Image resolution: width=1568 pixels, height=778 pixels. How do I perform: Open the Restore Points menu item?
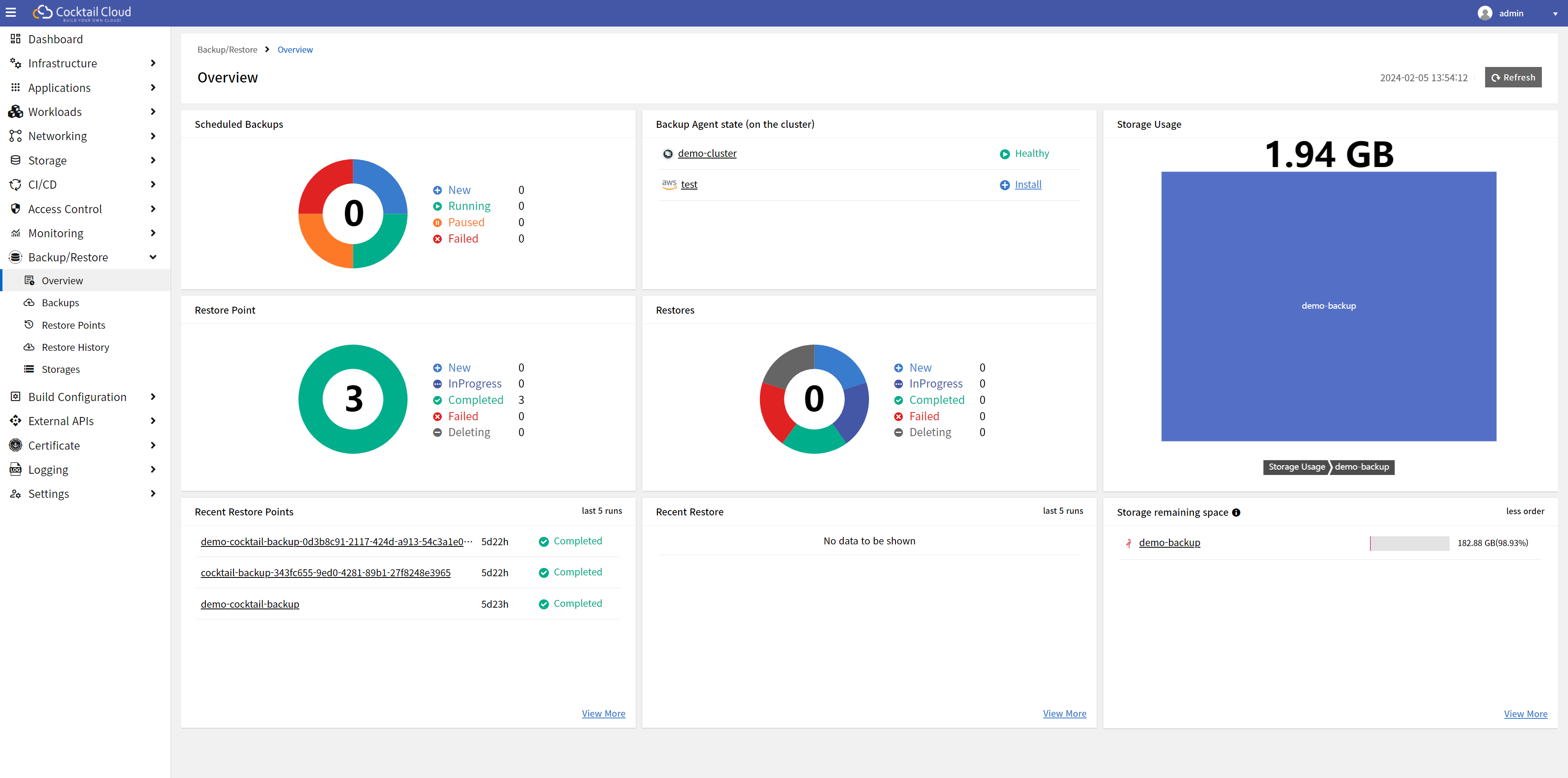pos(73,325)
